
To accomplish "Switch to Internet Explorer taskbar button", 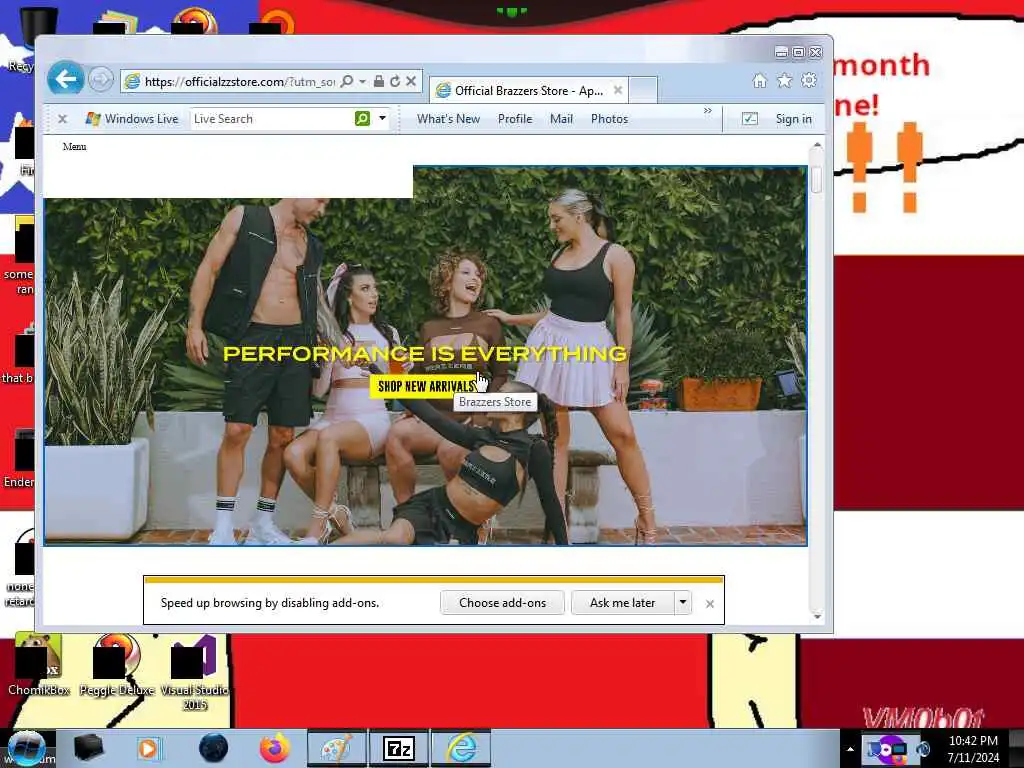I will click(x=461, y=748).
